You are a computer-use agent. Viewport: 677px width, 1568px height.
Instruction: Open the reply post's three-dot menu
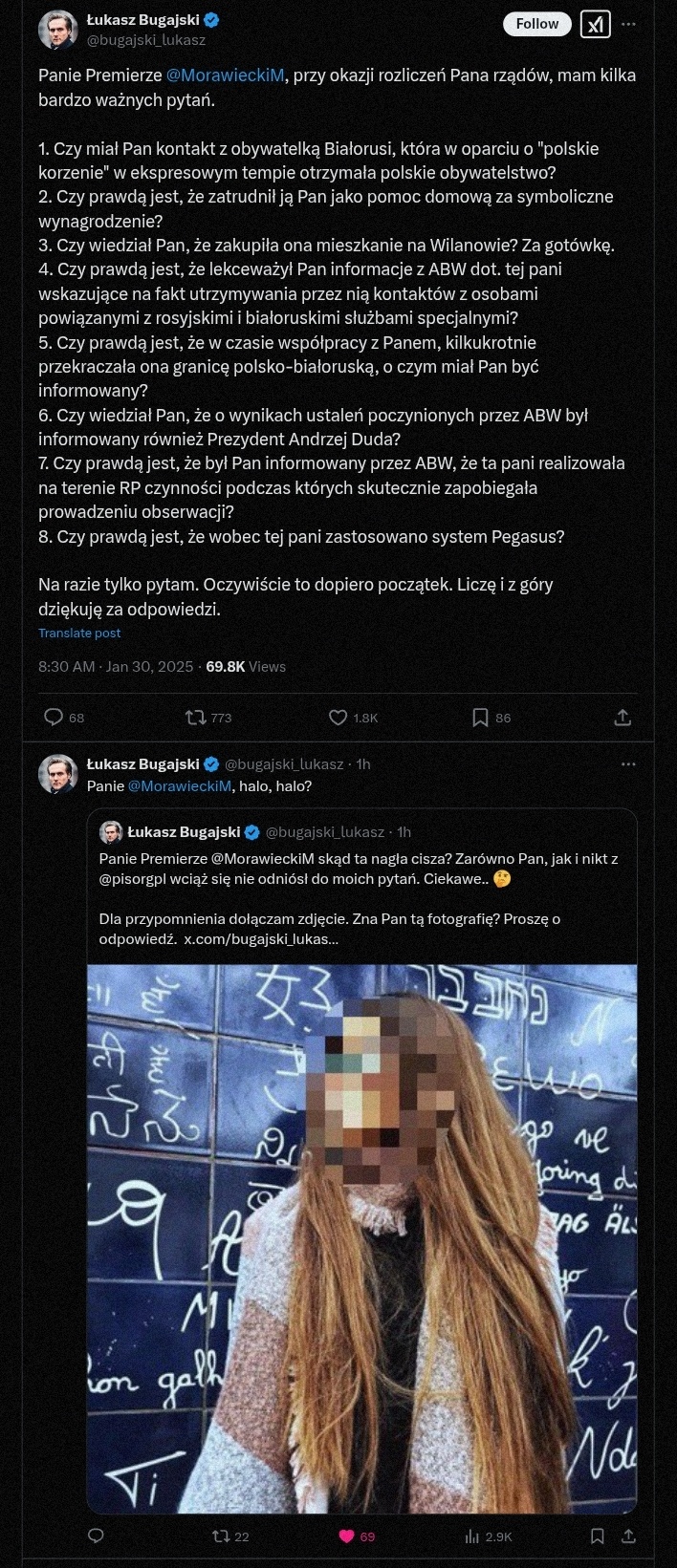(628, 764)
